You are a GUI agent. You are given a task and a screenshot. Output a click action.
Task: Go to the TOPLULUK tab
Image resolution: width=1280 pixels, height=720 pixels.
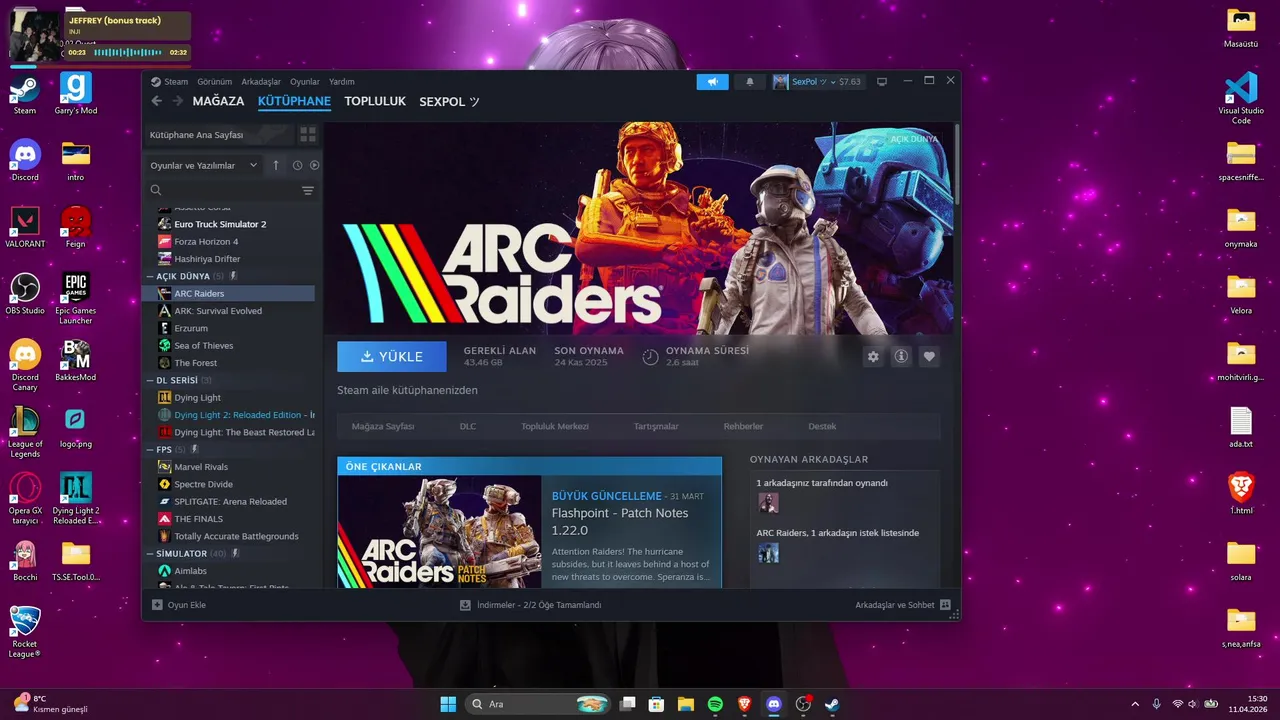click(x=375, y=101)
